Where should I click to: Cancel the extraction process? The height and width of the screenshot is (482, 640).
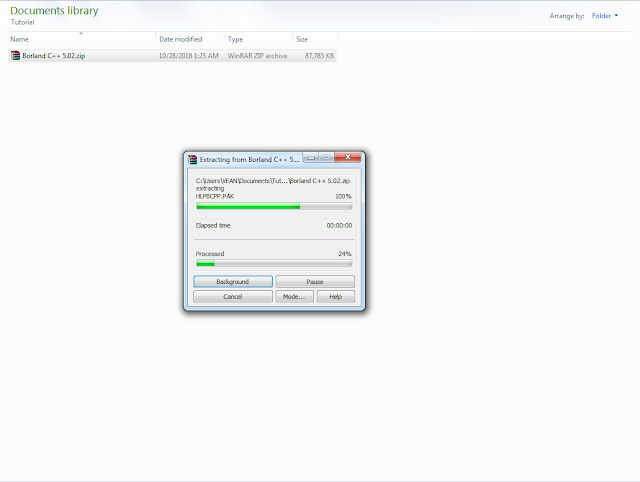[x=233, y=297]
